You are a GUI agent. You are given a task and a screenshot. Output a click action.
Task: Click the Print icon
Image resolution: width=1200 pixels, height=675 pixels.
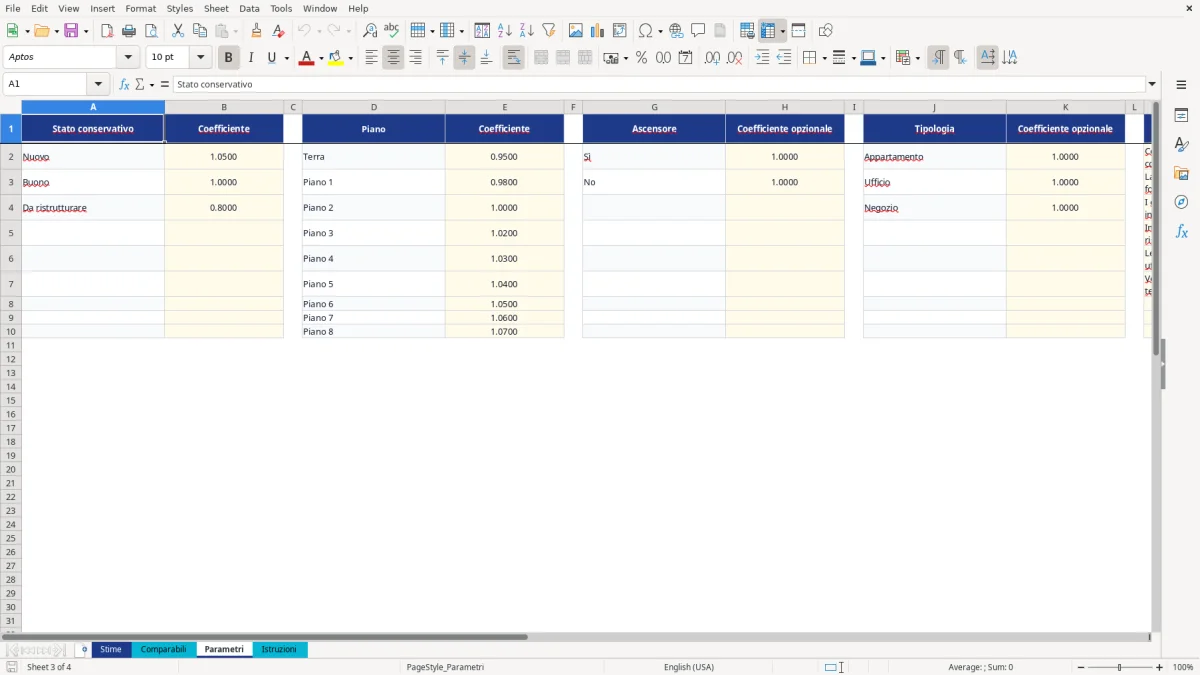pos(129,31)
